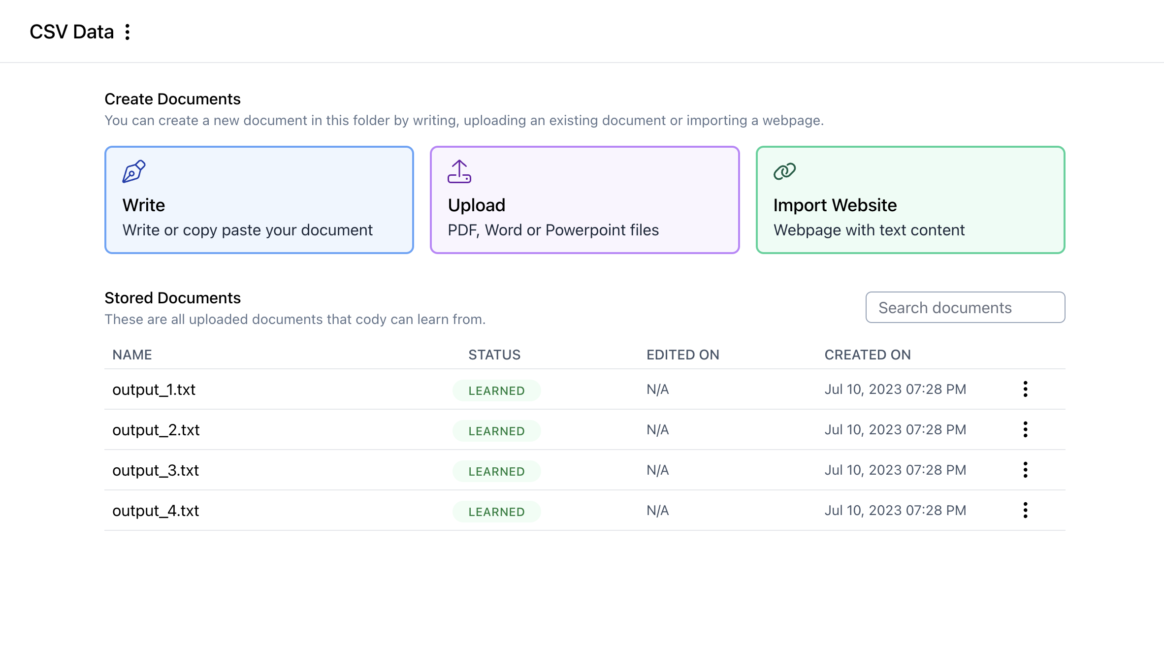1164x648 pixels.
Task: Select the Write document card
Action: (x=259, y=200)
